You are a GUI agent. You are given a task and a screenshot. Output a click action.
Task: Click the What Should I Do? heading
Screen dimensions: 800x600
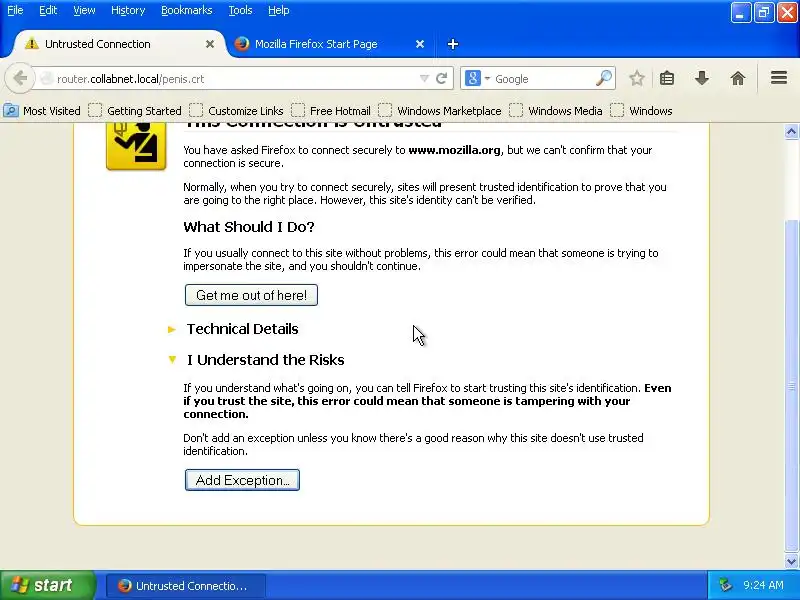(x=249, y=227)
